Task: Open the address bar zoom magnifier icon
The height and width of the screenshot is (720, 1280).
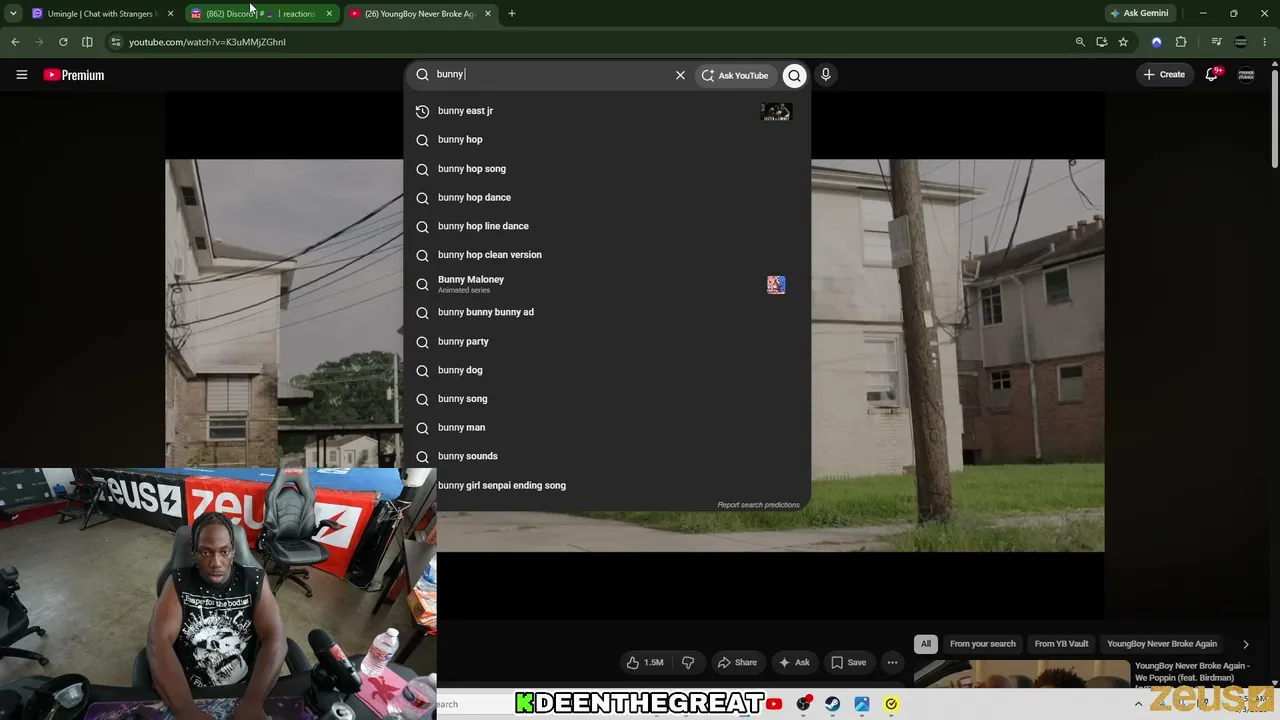Action: [x=1080, y=42]
